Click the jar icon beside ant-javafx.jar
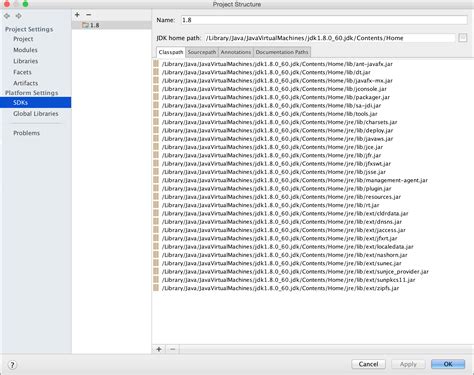This screenshot has width=474, height=375. [156, 64]
